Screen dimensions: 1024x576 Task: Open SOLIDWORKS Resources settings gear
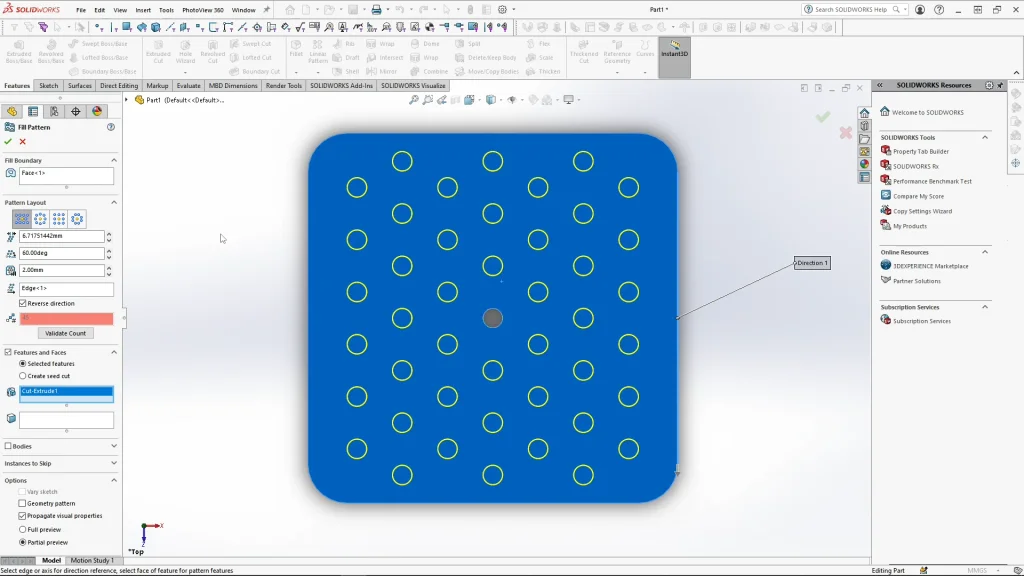pos(989,85)
